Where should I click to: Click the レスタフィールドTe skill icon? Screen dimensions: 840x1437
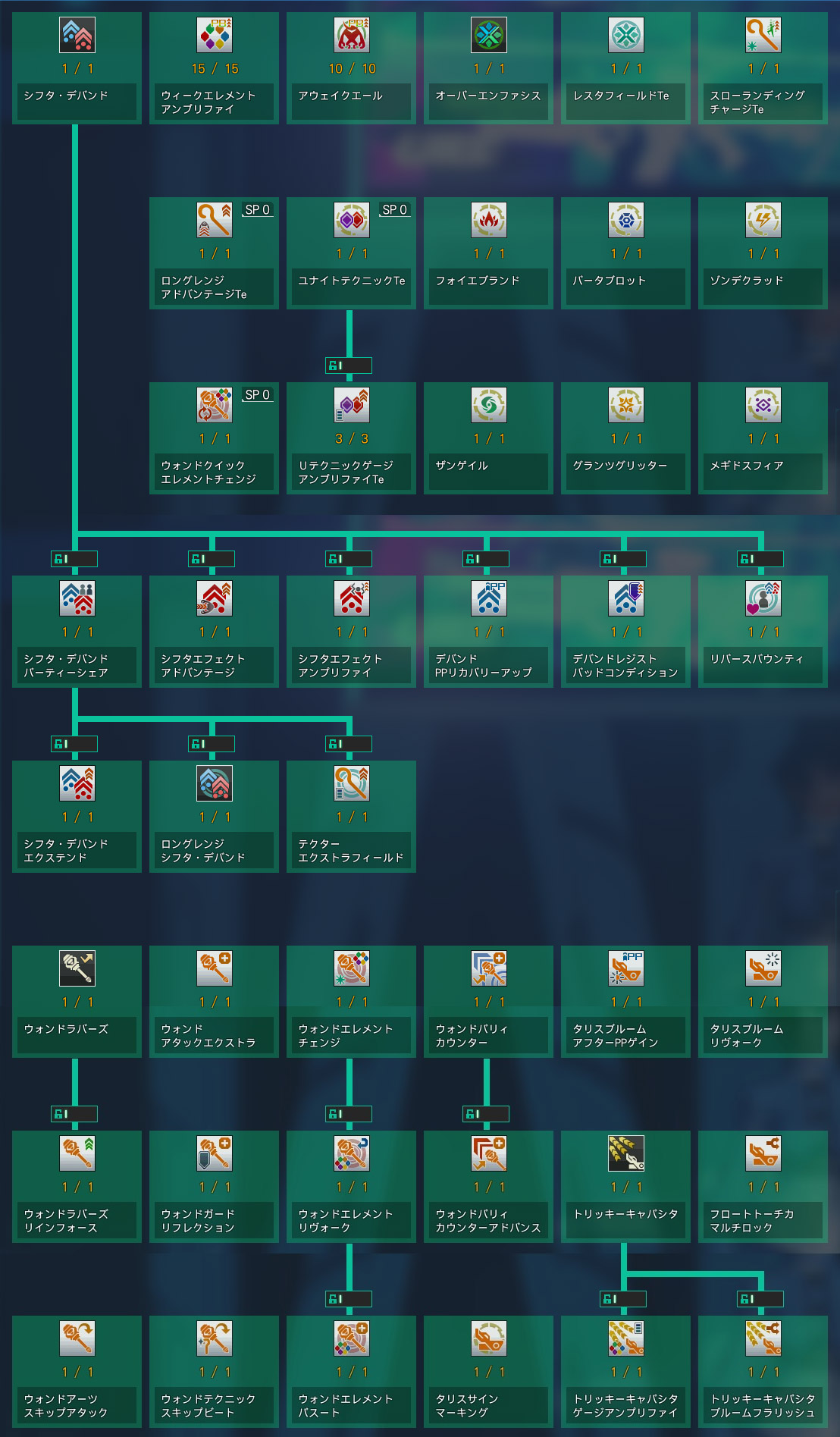pos(626,35)
